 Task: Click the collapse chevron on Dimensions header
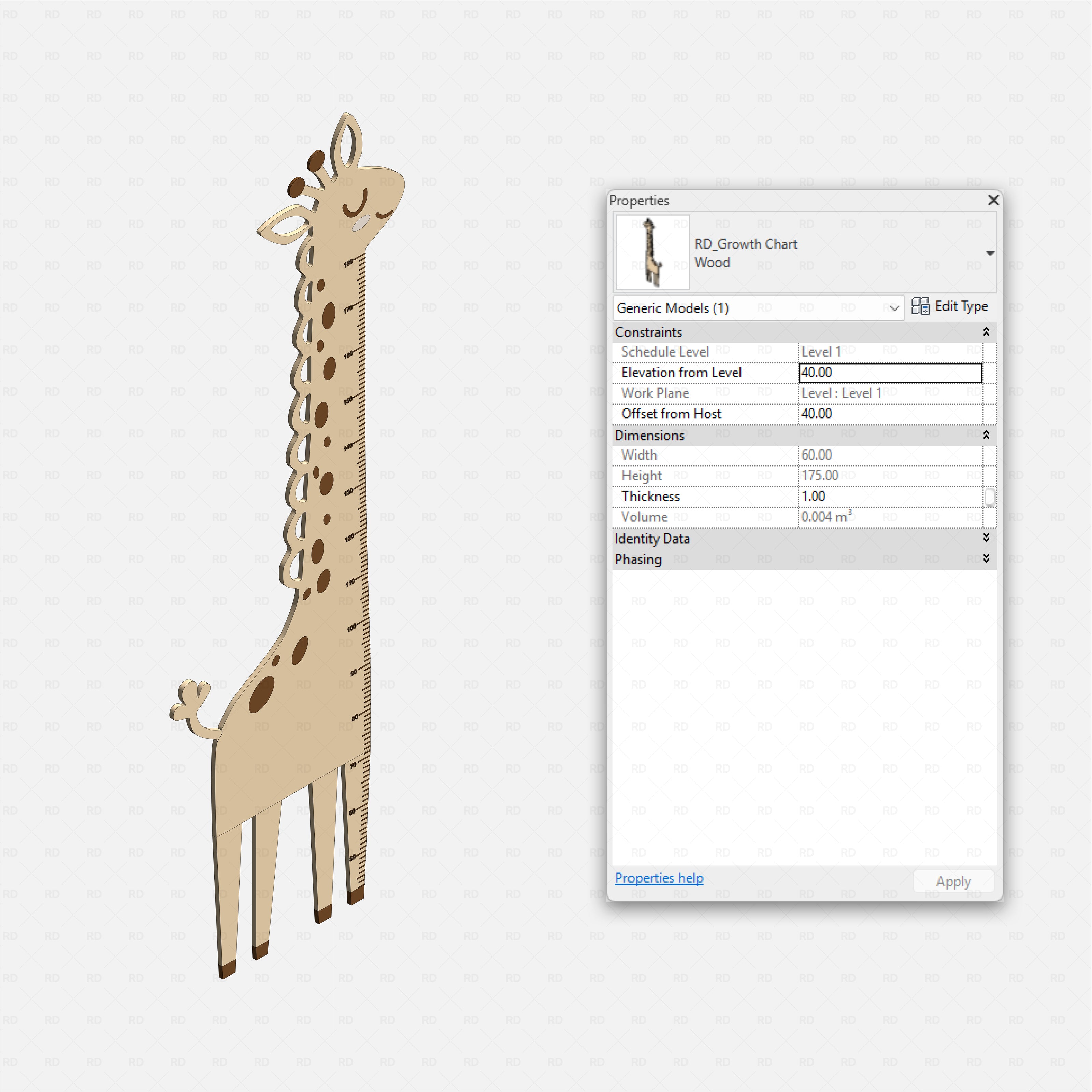(986, 435)
